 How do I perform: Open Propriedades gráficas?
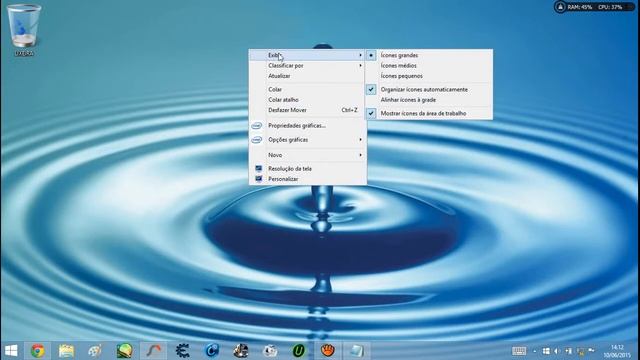point(307,126)
